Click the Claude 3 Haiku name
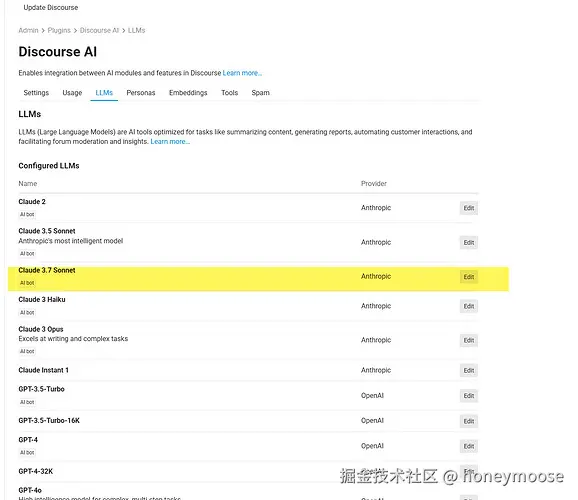578x500 pixels. point(42,299)
